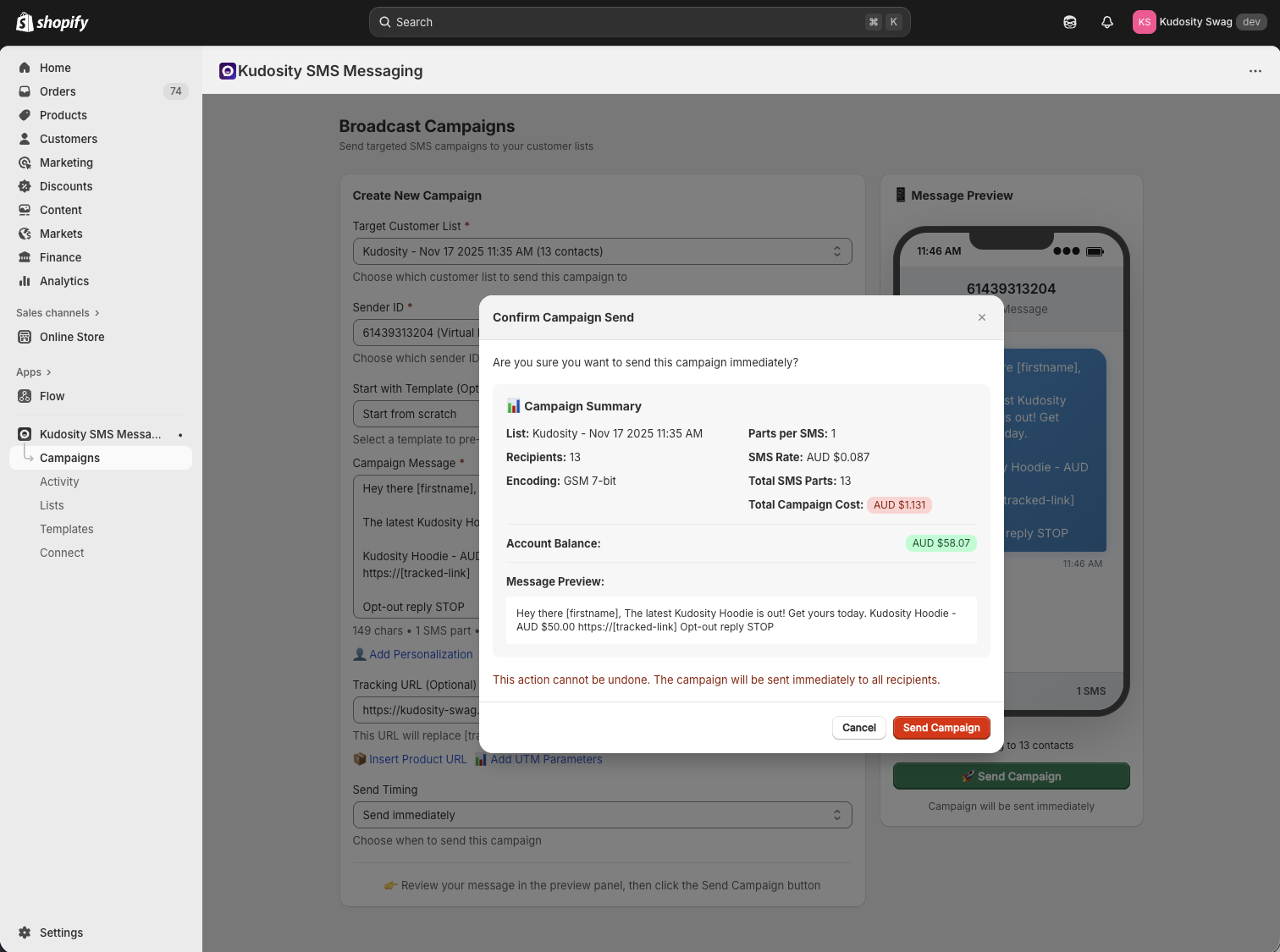This screenshot has width=1280, height=952.
Task: Open the Lists page in sidebar
Action: (x=52, y=505)
